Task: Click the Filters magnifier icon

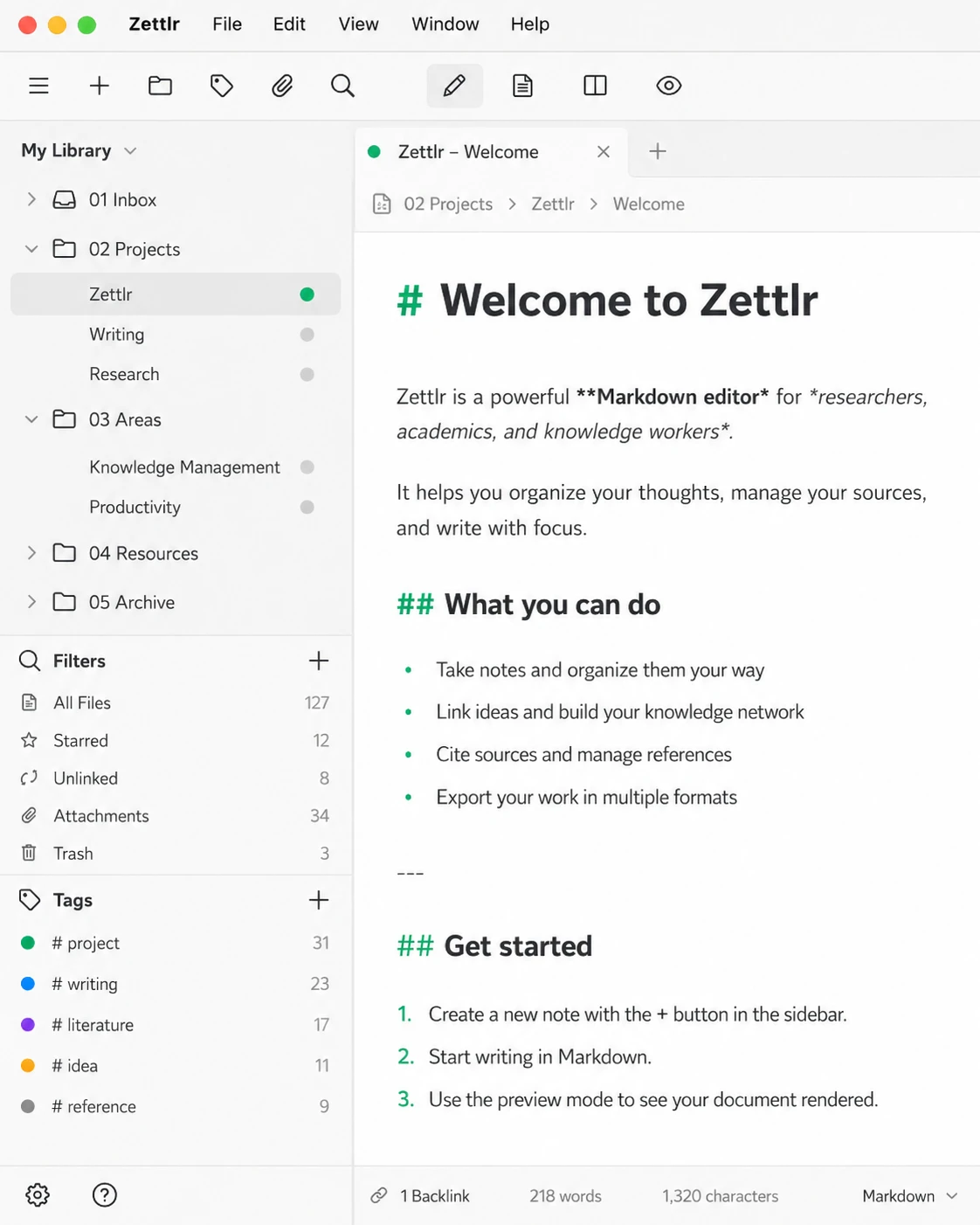Action: point(30,661)
